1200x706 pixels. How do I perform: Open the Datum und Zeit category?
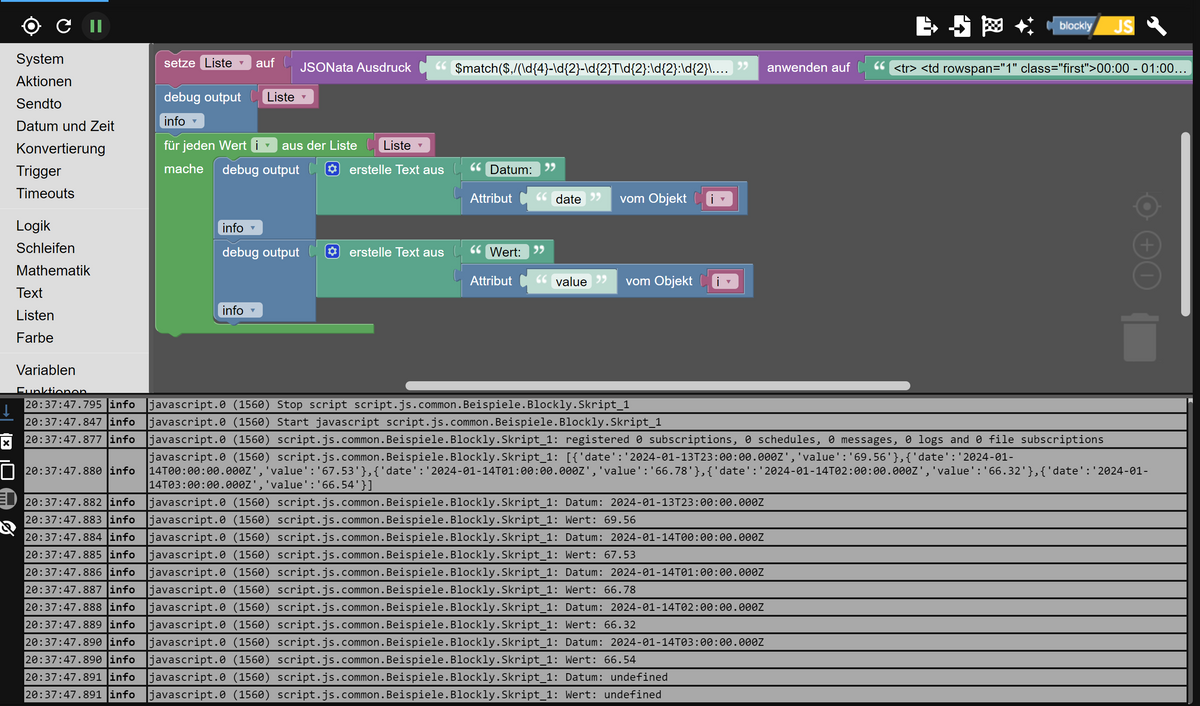pyautogui.click(x=65, y=126)
